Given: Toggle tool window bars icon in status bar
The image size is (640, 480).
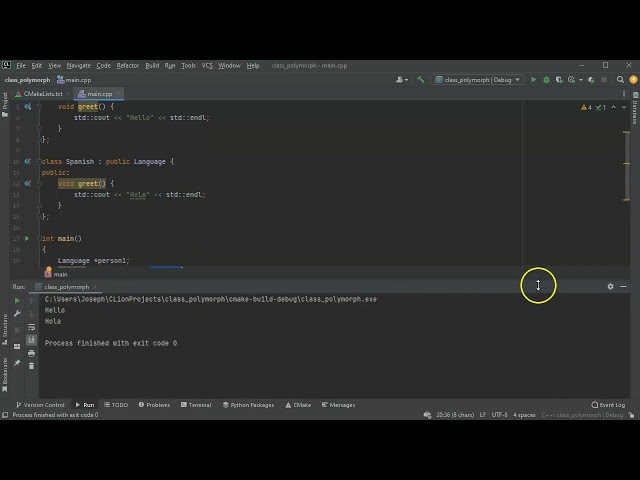Looking at the screenshot, I should [5, 415].
